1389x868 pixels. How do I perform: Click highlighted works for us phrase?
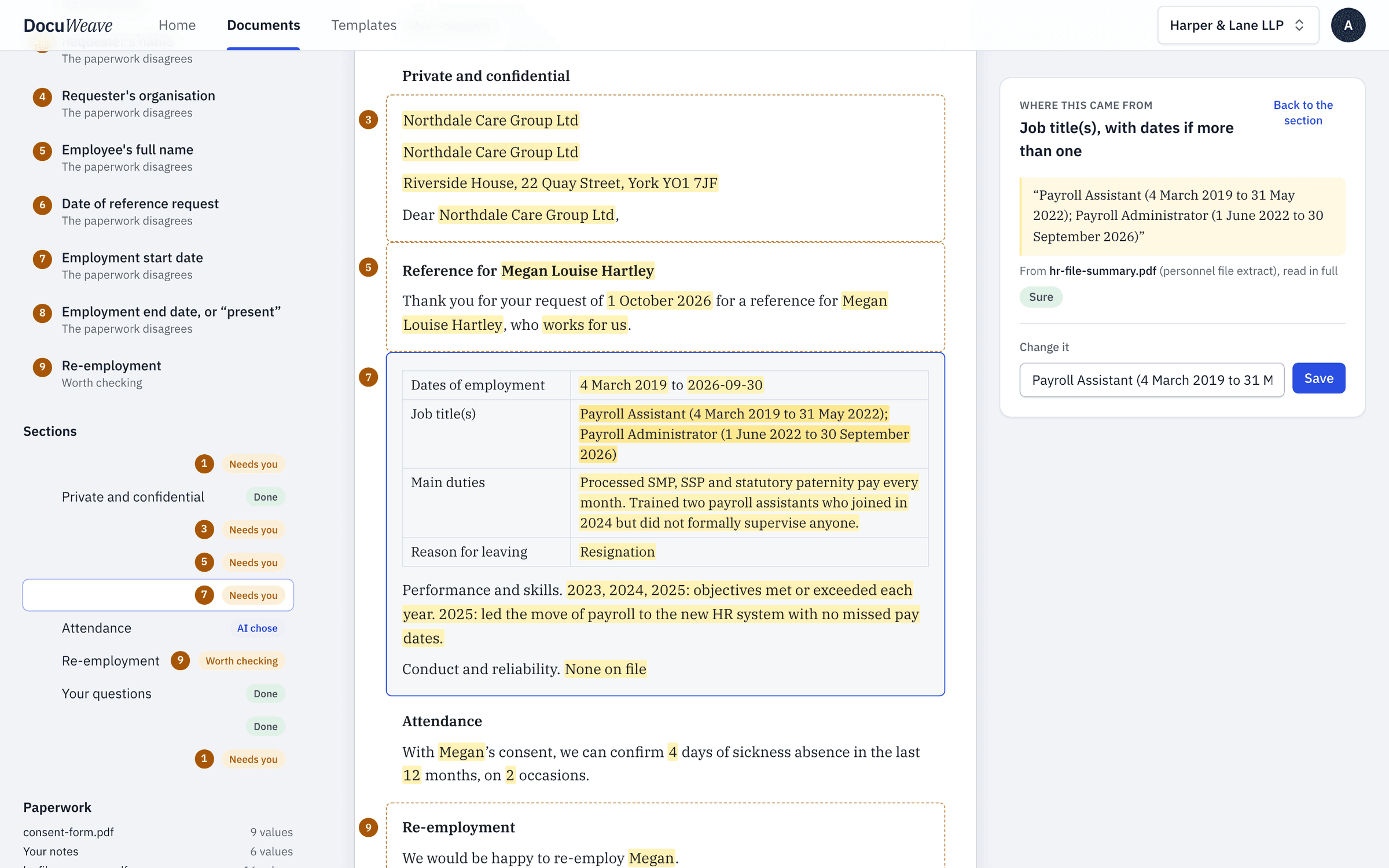pyautogui.click(x=585, y=325)
